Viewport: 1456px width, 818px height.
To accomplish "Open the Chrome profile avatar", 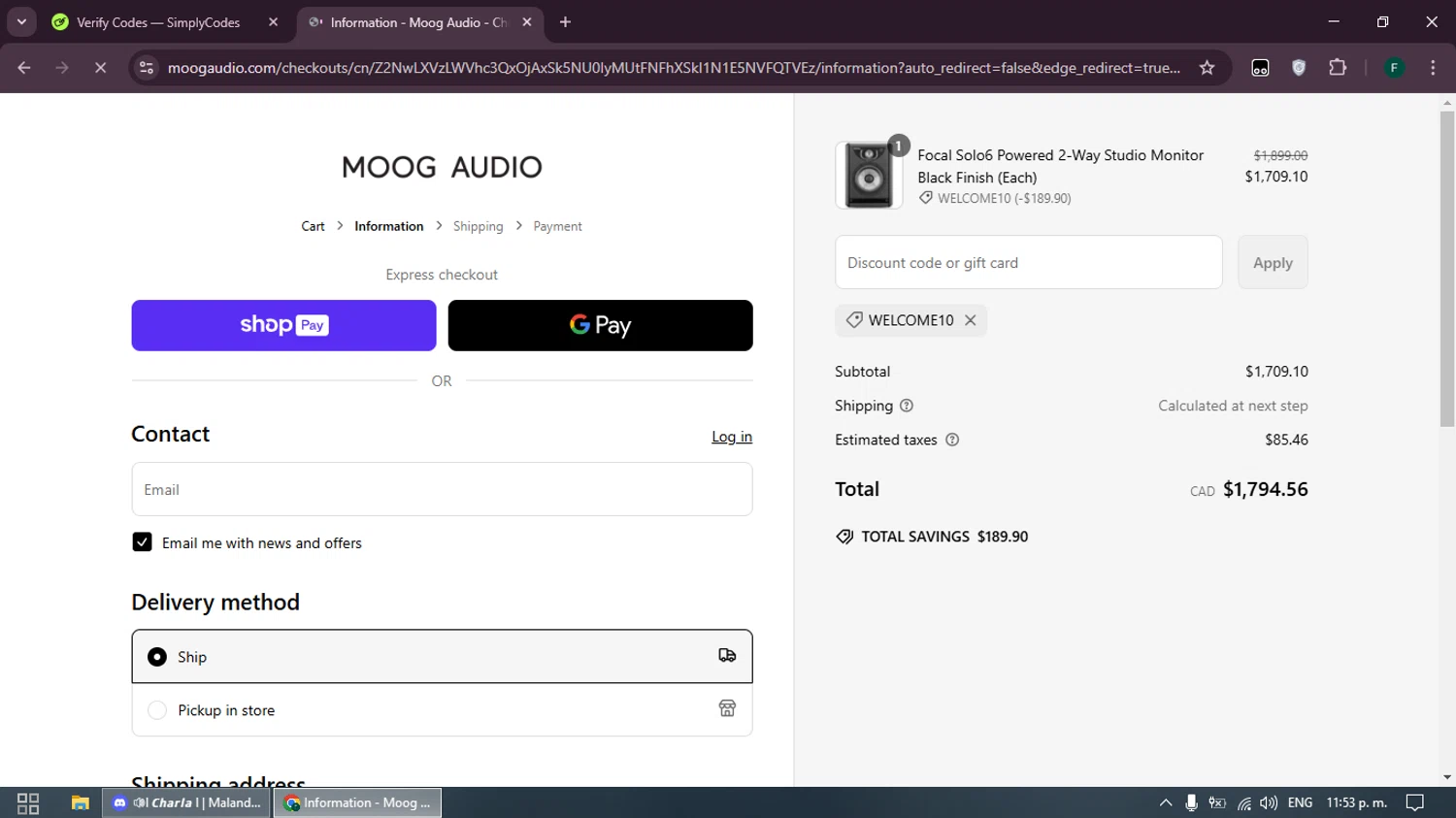I will pos(1394,68).
